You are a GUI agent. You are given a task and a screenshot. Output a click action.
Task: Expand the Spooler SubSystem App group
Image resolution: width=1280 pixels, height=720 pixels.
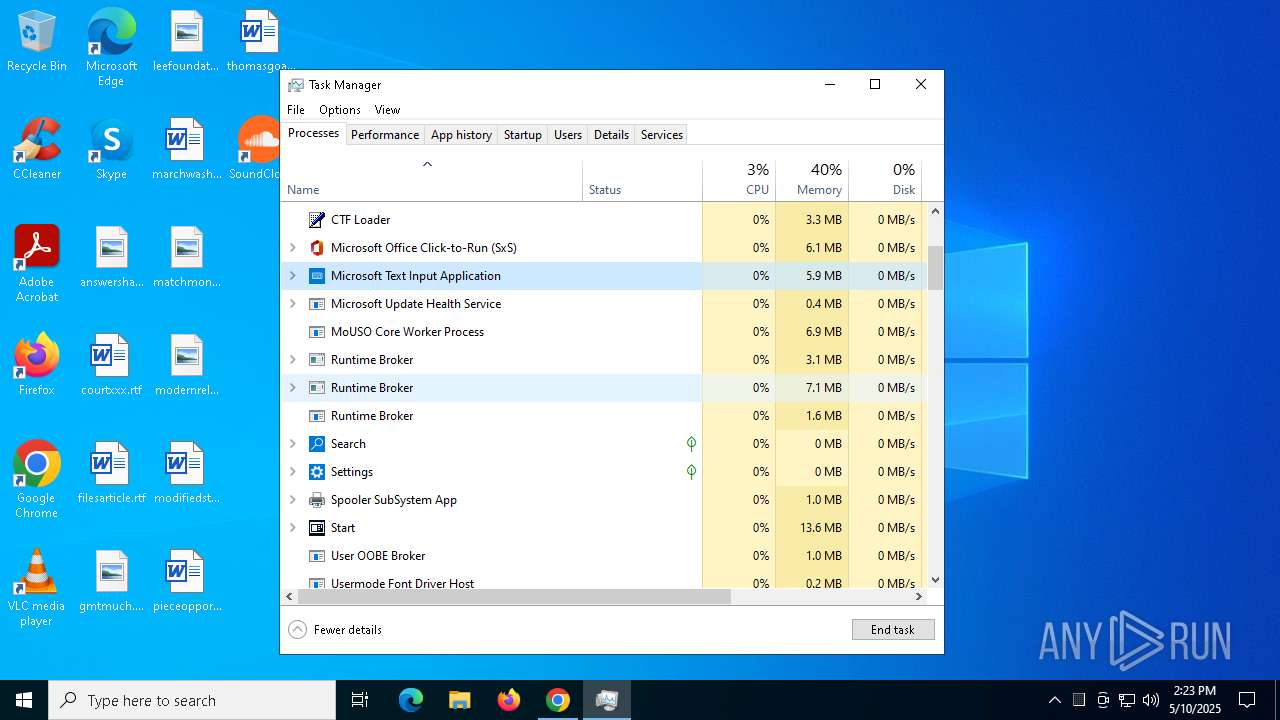(x=293, y=499)
